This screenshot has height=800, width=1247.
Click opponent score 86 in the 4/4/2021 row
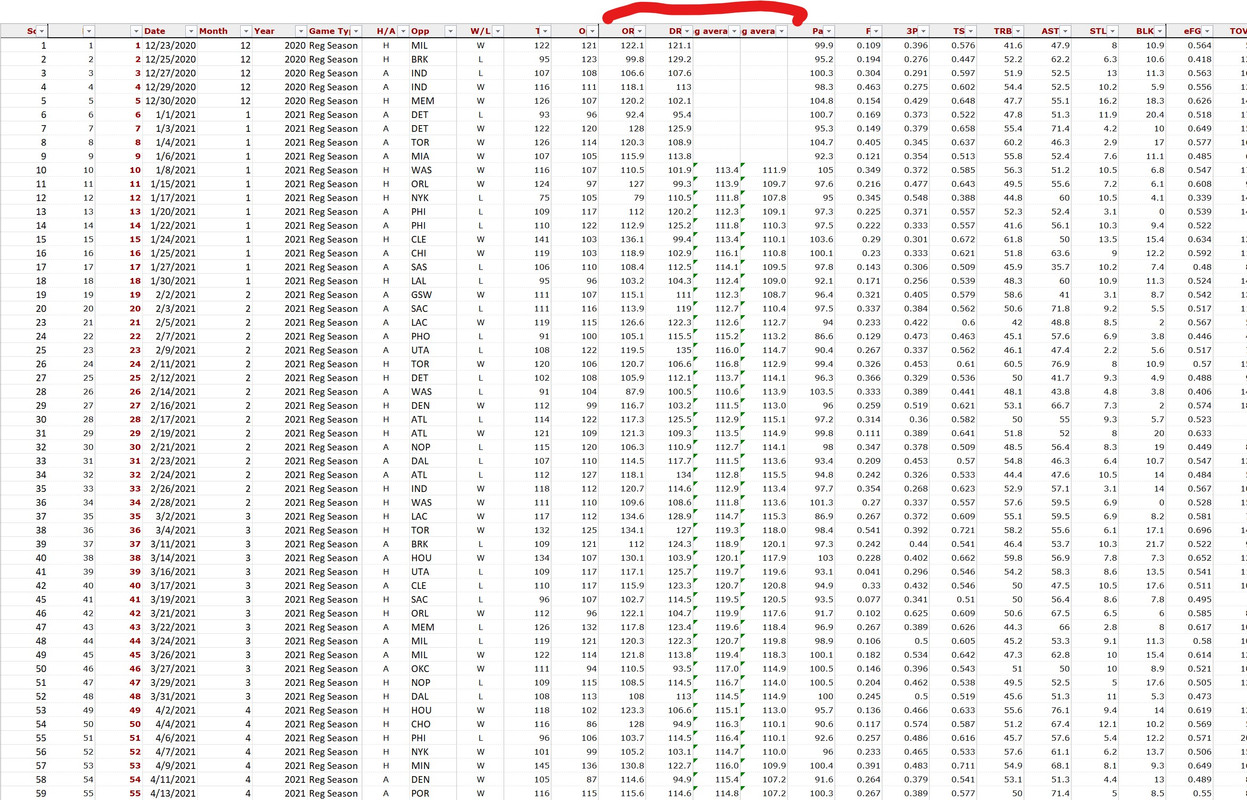click(x=577, y=724)
